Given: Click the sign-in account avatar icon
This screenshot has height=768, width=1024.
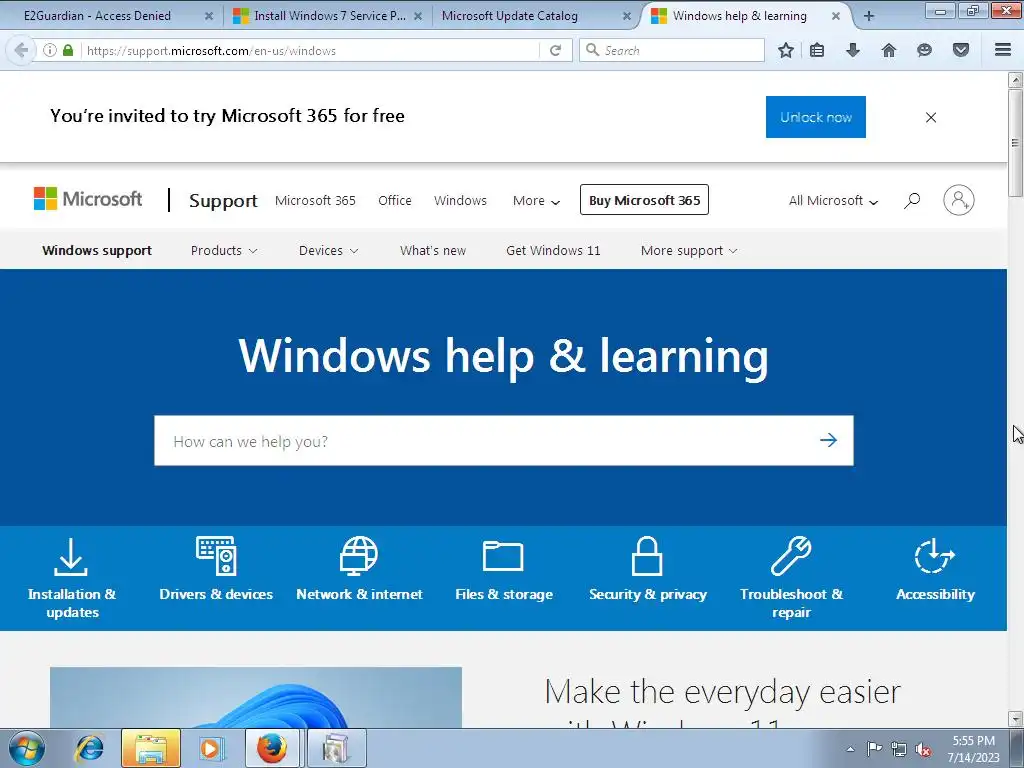Looking at the screenshot, I should (959, 200).
